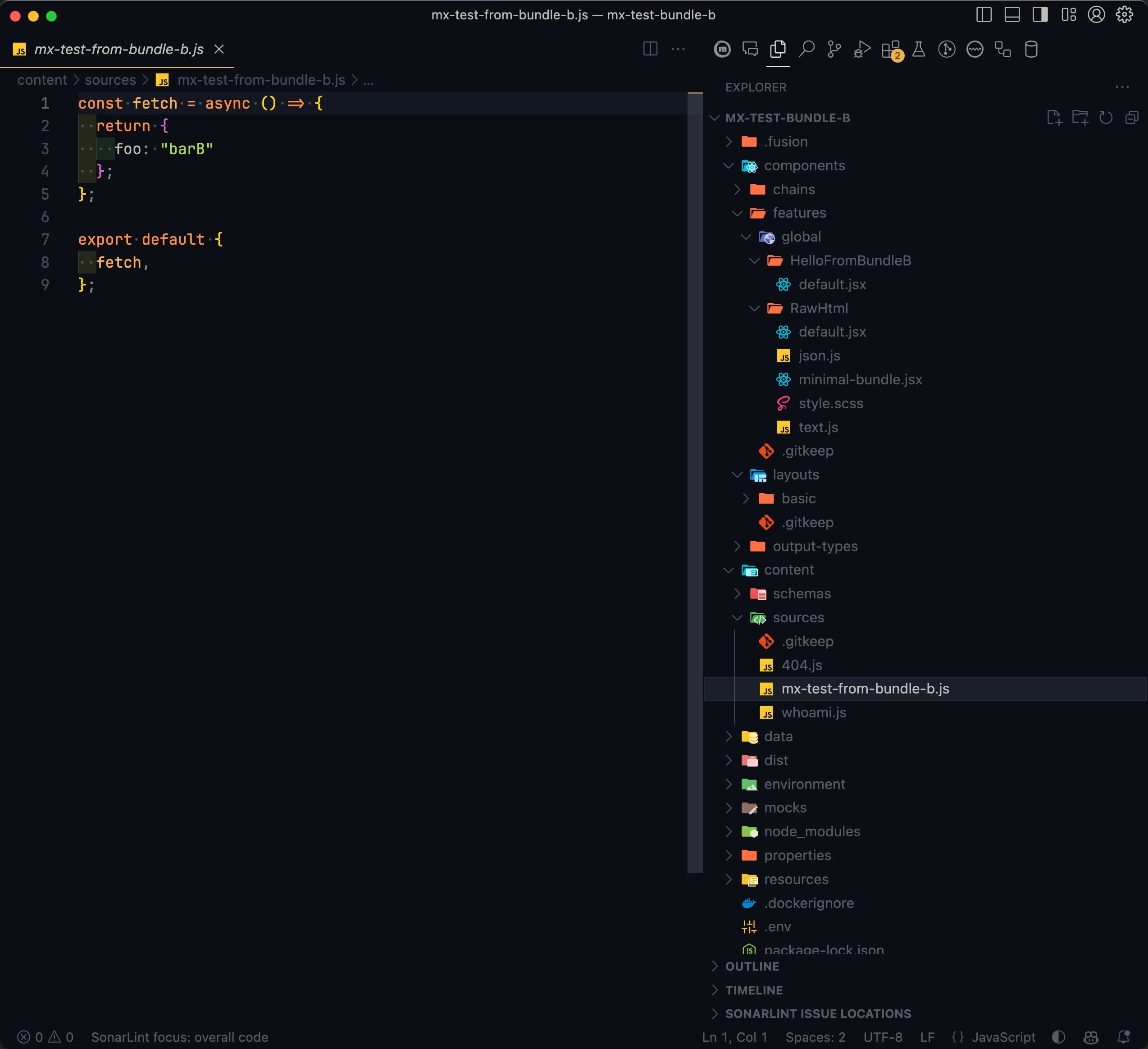Open the Accounts icon in title bar
1148x1049 pixels.
click(x=1096, y=15)
